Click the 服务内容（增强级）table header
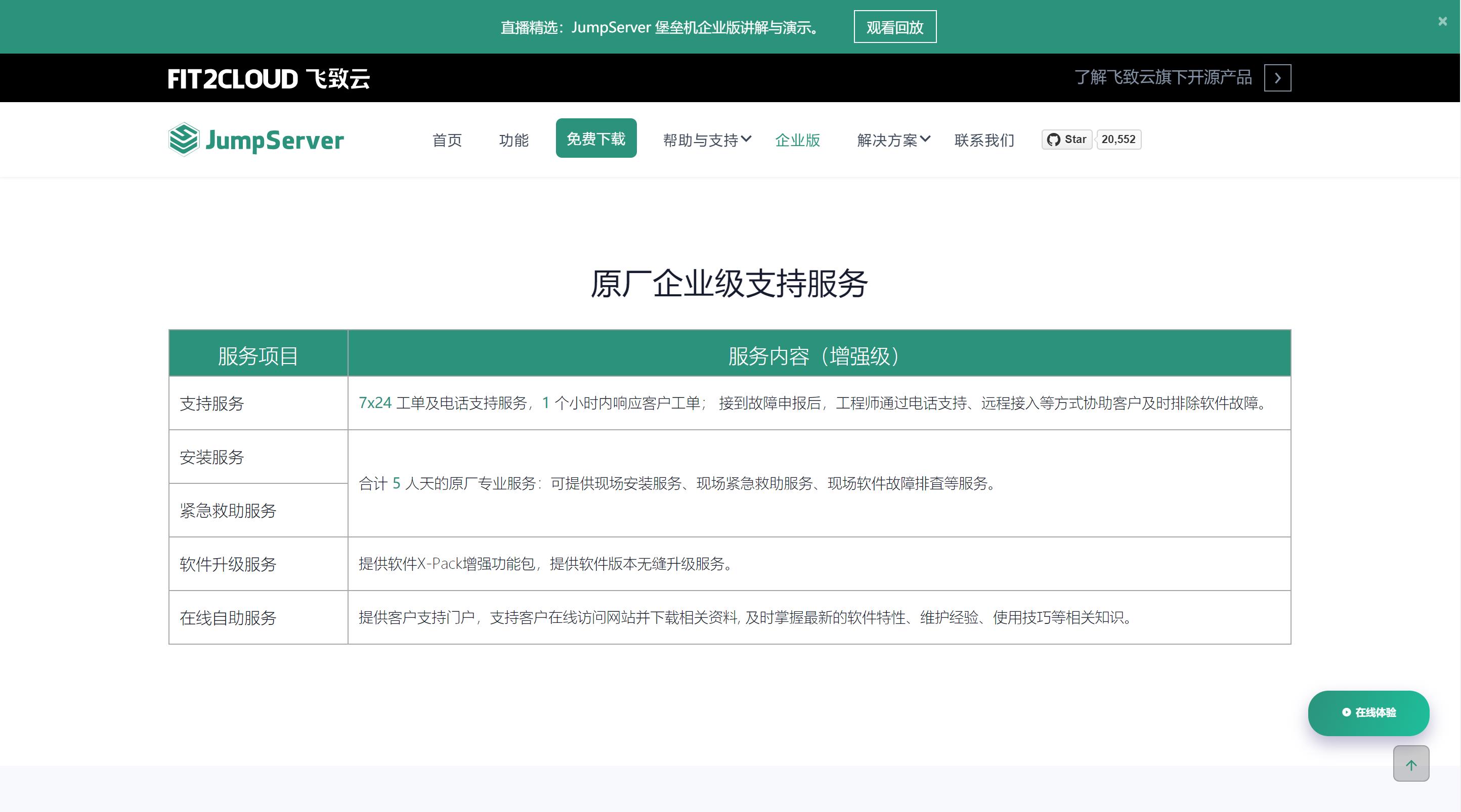Viewport: 1461px width, 812px height. click(x=819, y=353)
